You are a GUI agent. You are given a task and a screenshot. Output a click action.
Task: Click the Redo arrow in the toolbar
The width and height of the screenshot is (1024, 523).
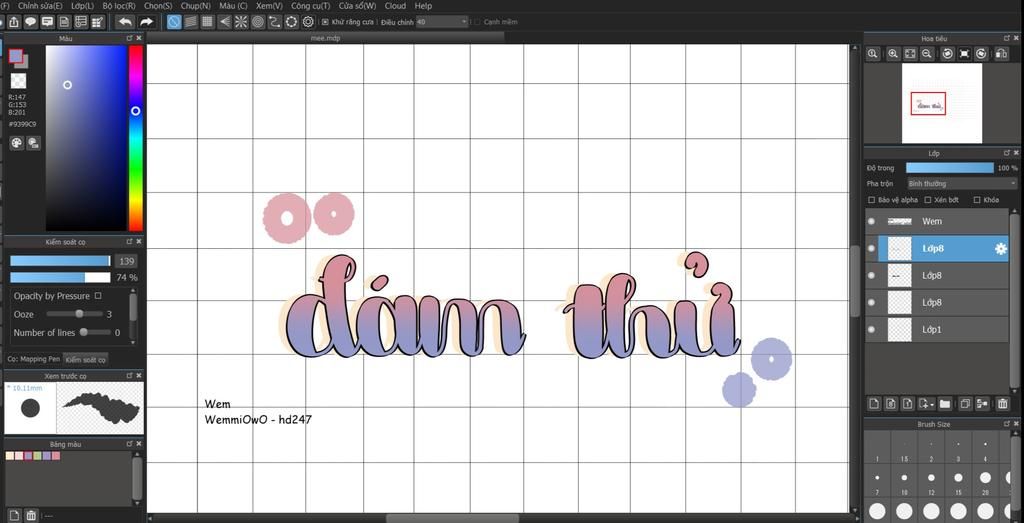146,22
